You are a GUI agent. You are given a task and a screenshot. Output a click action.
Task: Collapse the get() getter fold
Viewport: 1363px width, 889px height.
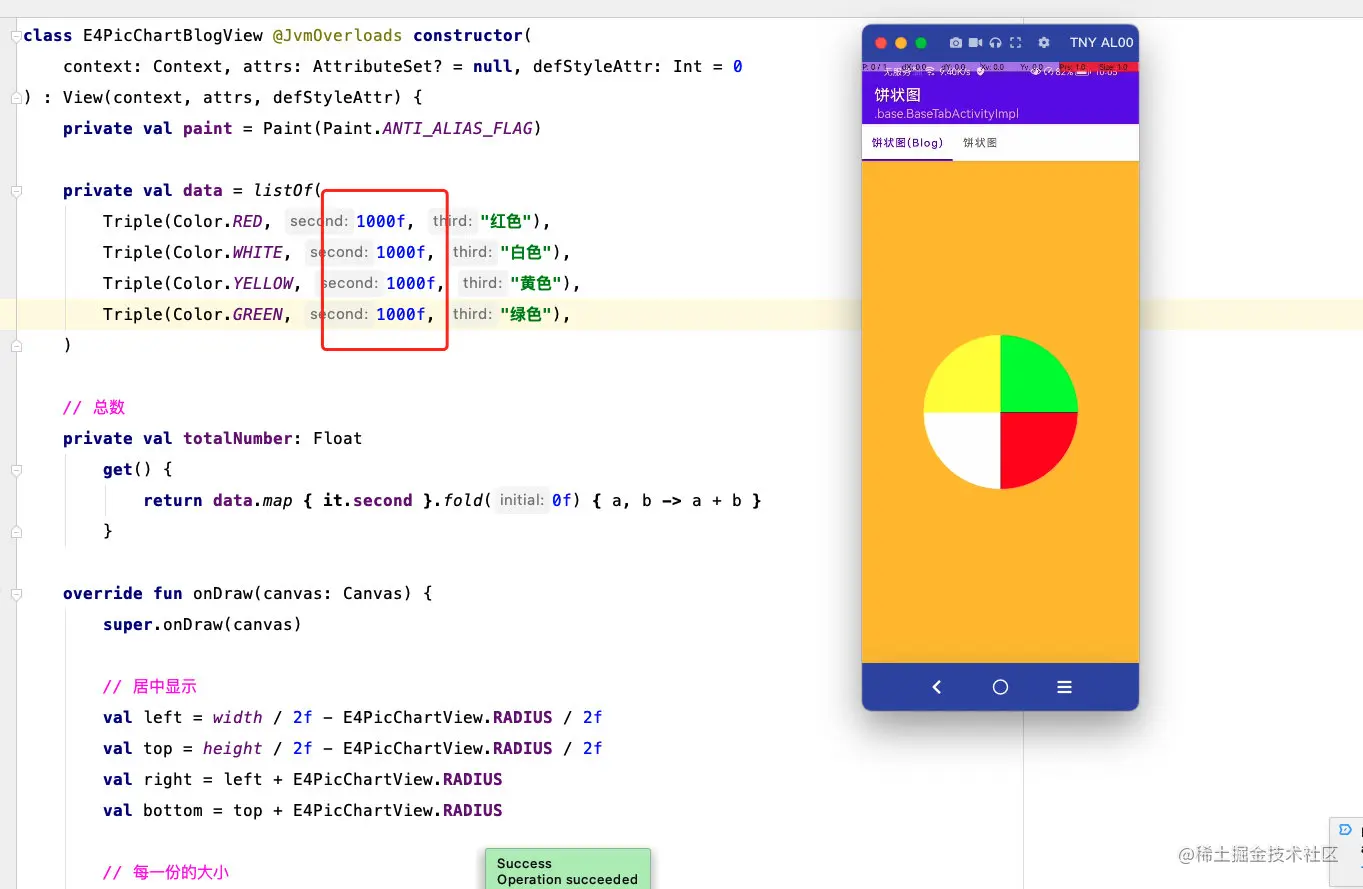16,469
